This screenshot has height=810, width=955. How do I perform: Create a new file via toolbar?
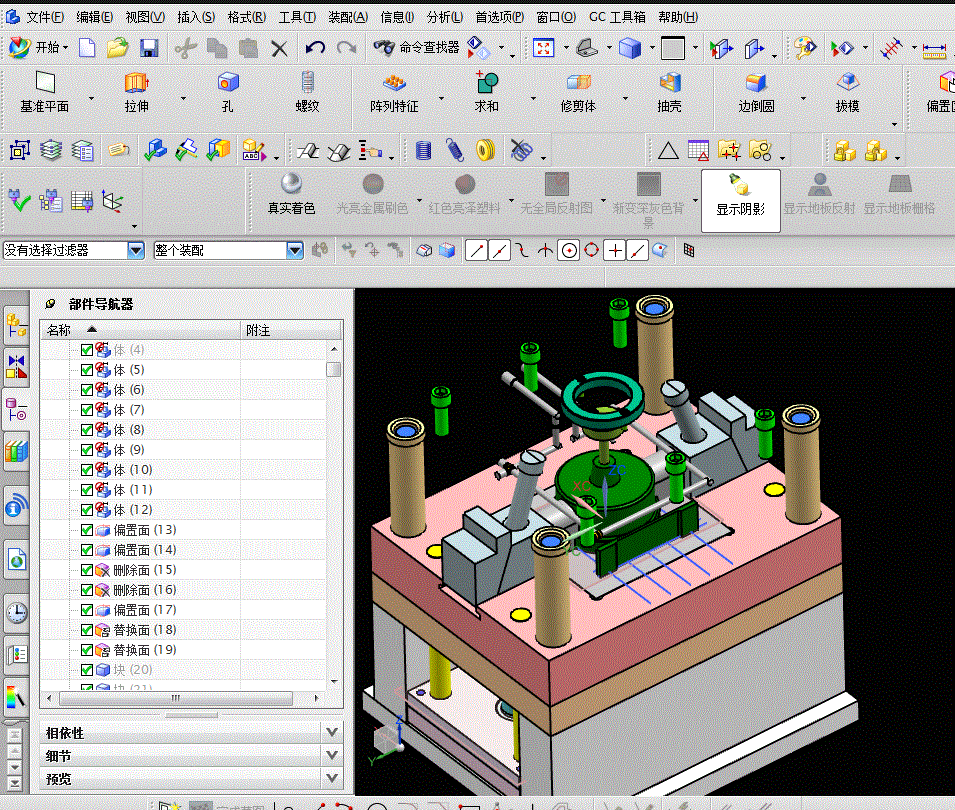click(87, 48)
